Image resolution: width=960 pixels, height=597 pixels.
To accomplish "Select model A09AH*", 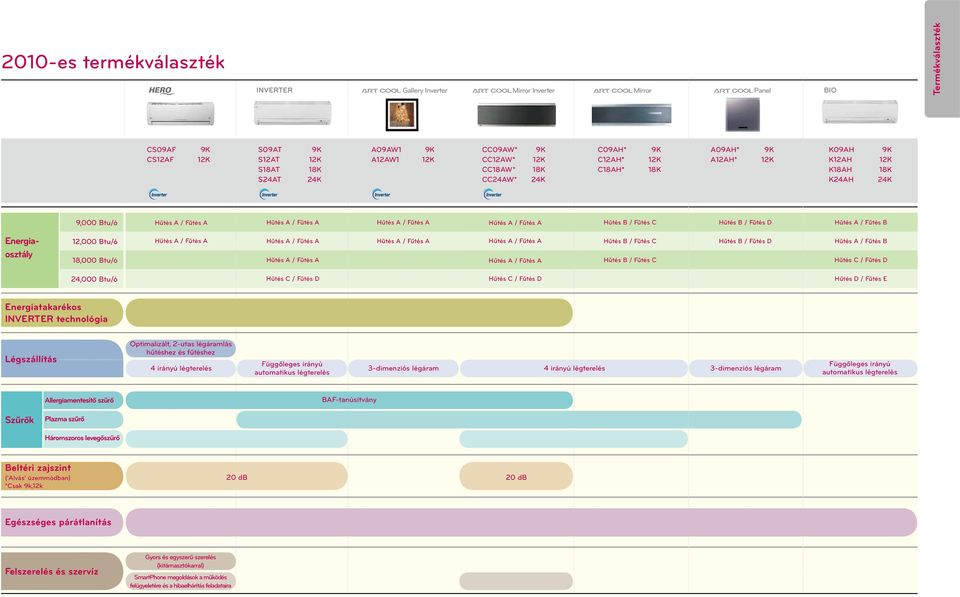I will pos(725,149).
